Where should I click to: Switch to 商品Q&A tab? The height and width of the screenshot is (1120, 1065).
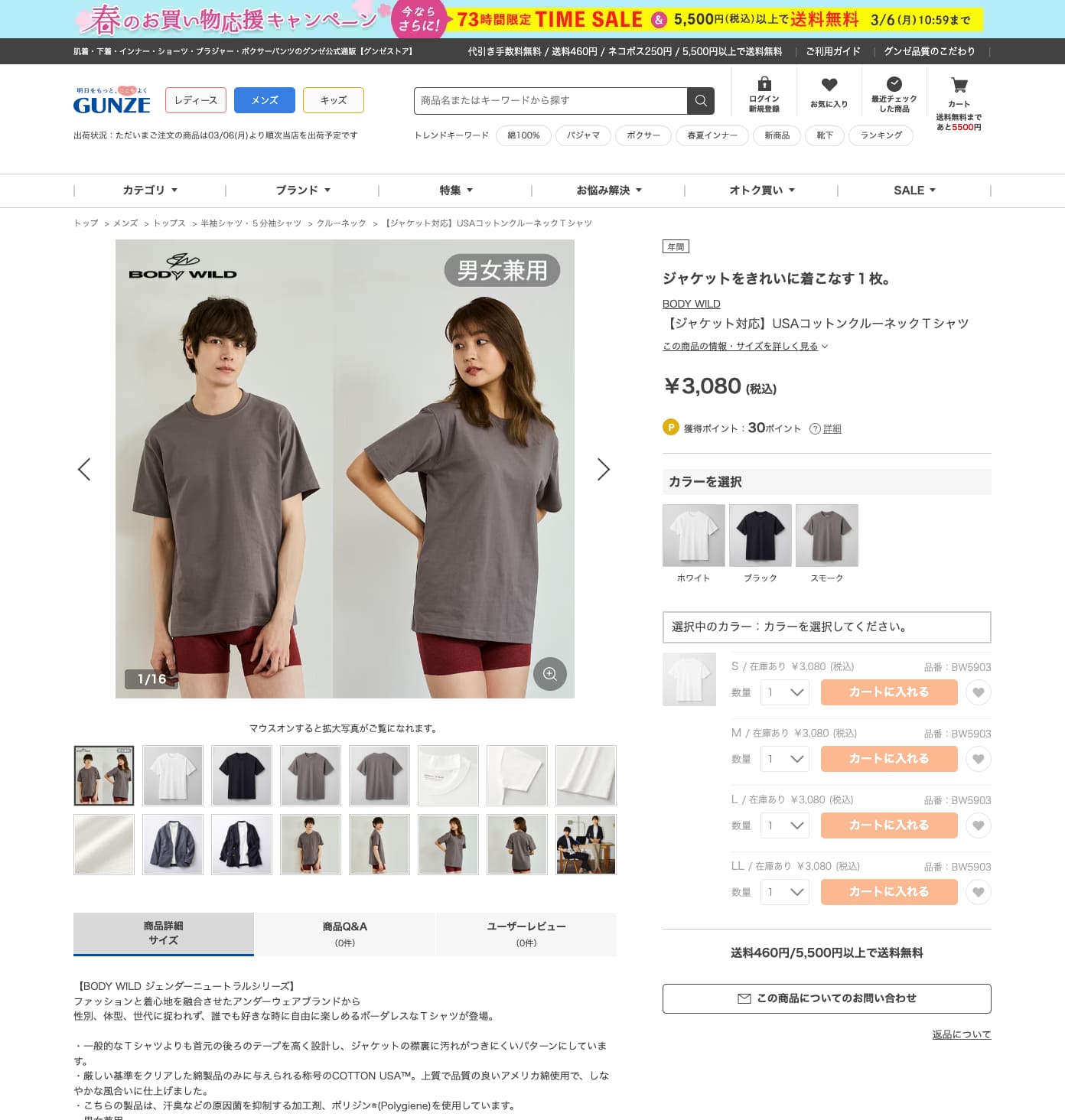(345, 933)
